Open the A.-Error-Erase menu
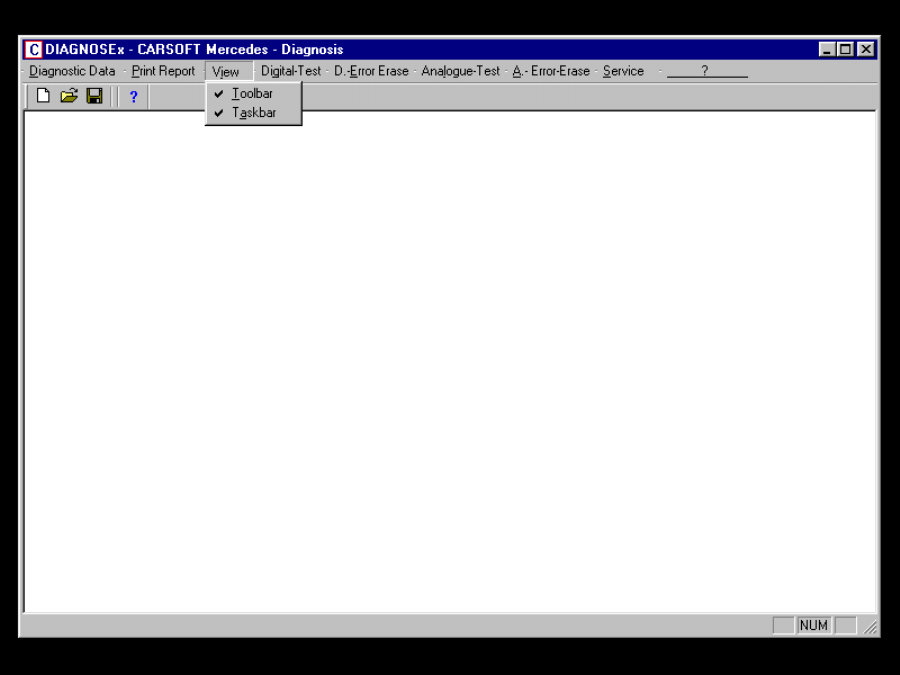The image size is (900, 675). (x=551, y=70)
